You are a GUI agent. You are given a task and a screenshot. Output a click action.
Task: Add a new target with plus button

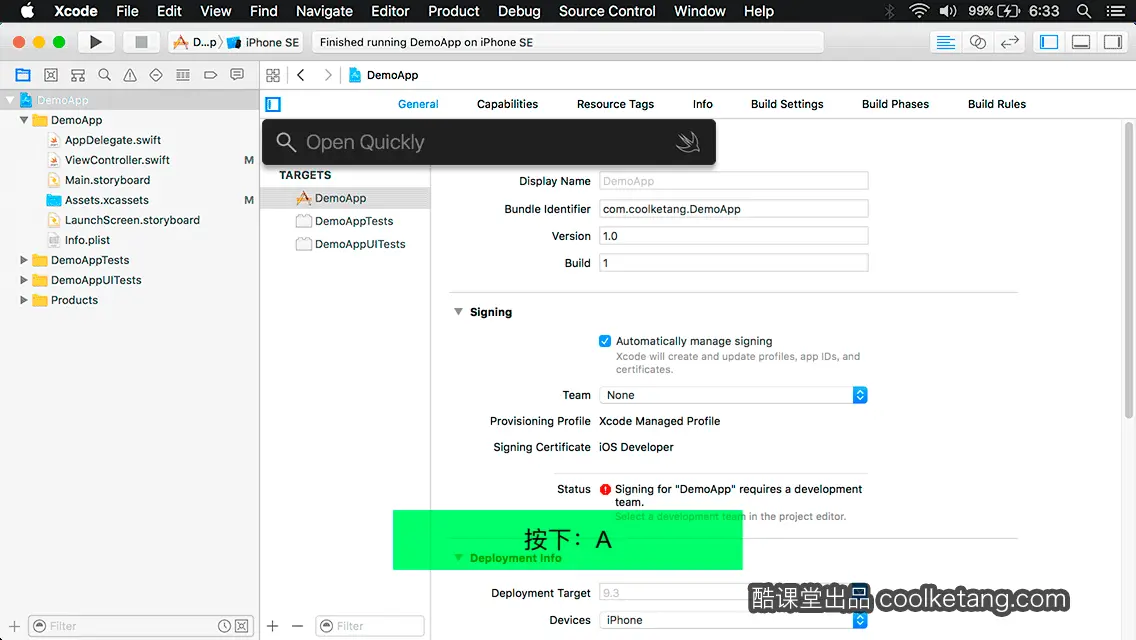[x=272, y=626]
